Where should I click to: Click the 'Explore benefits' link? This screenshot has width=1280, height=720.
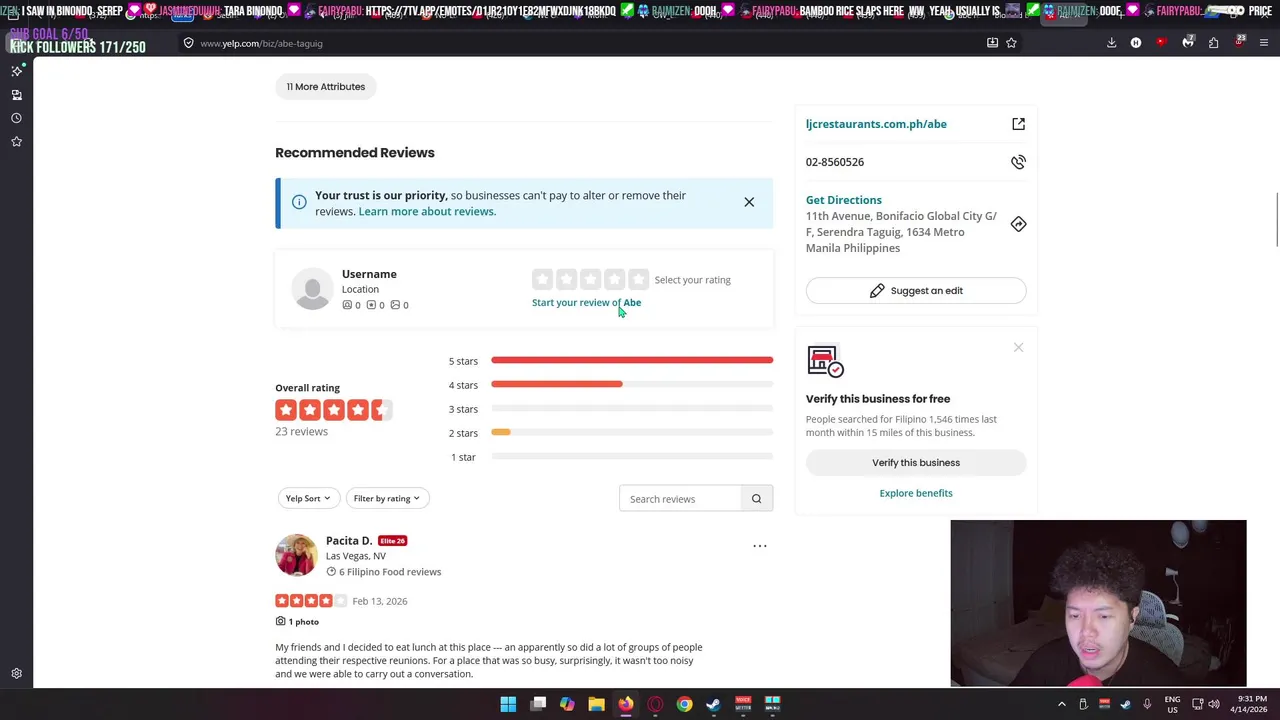[x=916, y=493]
